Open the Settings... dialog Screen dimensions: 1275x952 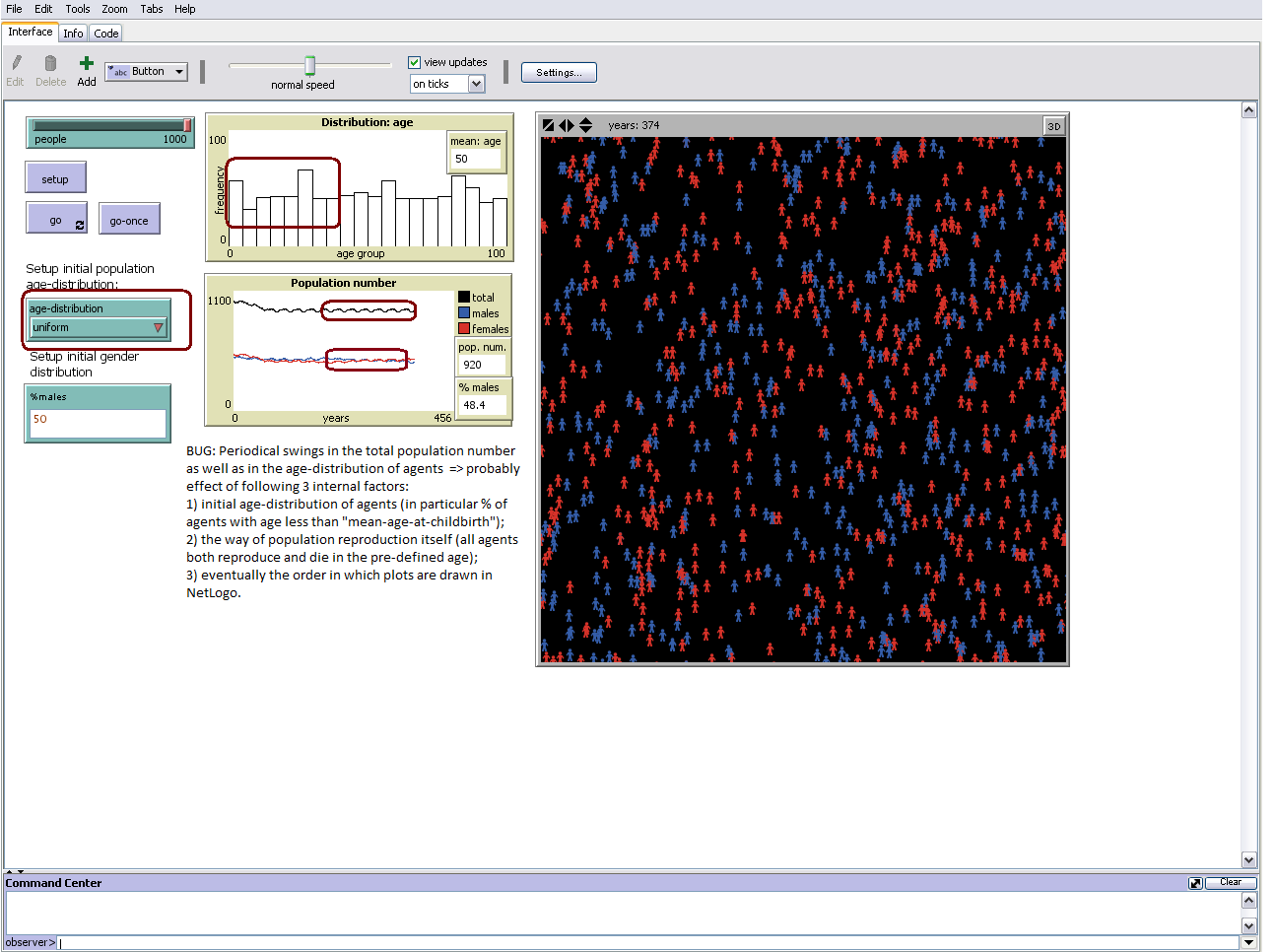(559, 73)
